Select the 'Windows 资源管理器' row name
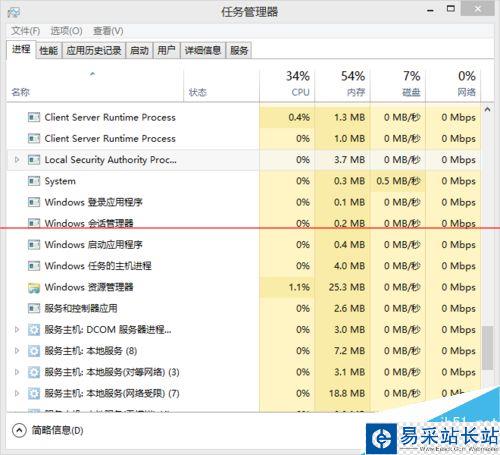 (x=89, y=287)
